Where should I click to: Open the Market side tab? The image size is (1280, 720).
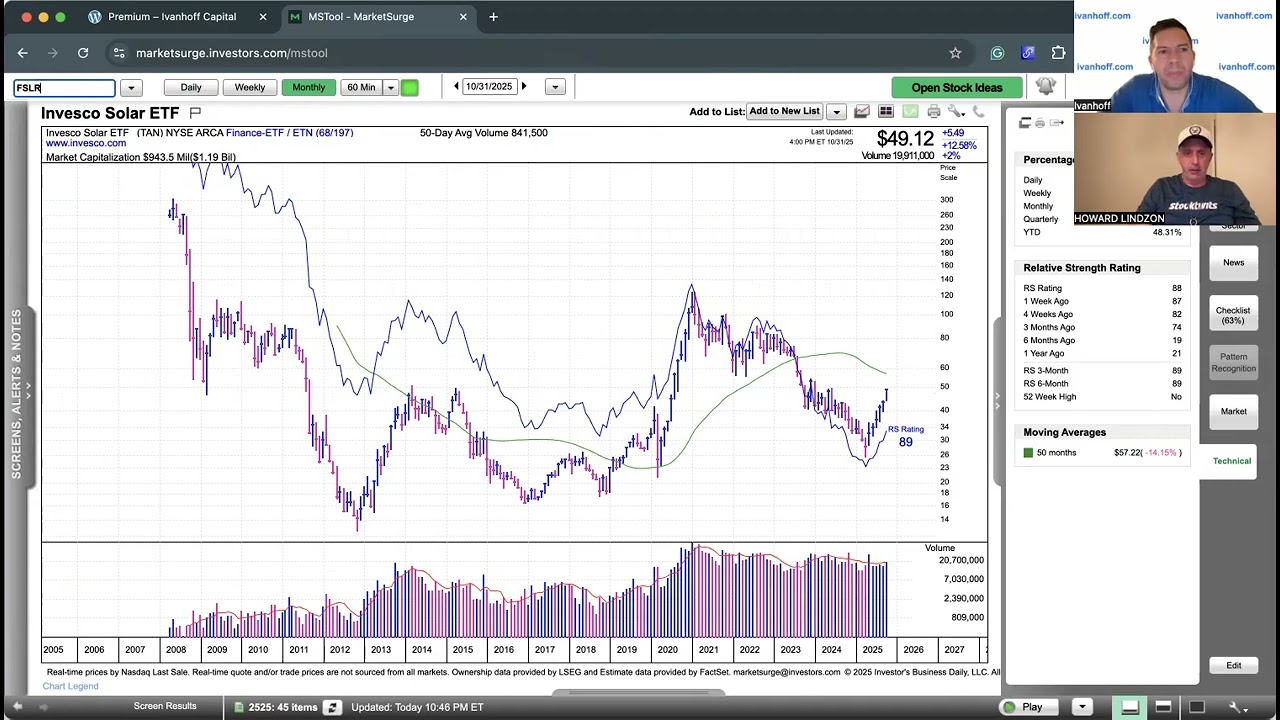[x=1233, y=411]
